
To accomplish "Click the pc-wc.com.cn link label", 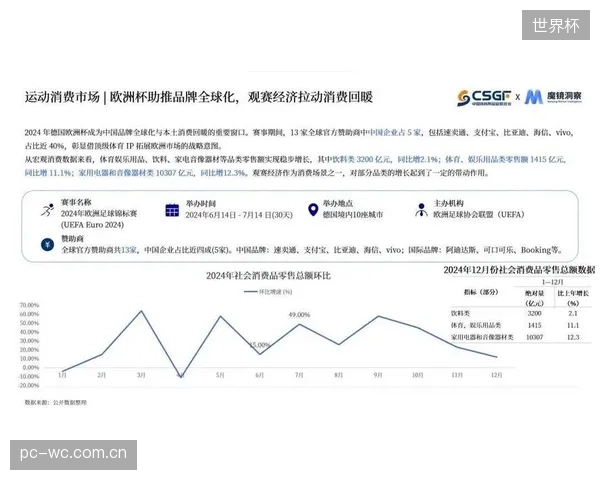I will coord(73,454).
